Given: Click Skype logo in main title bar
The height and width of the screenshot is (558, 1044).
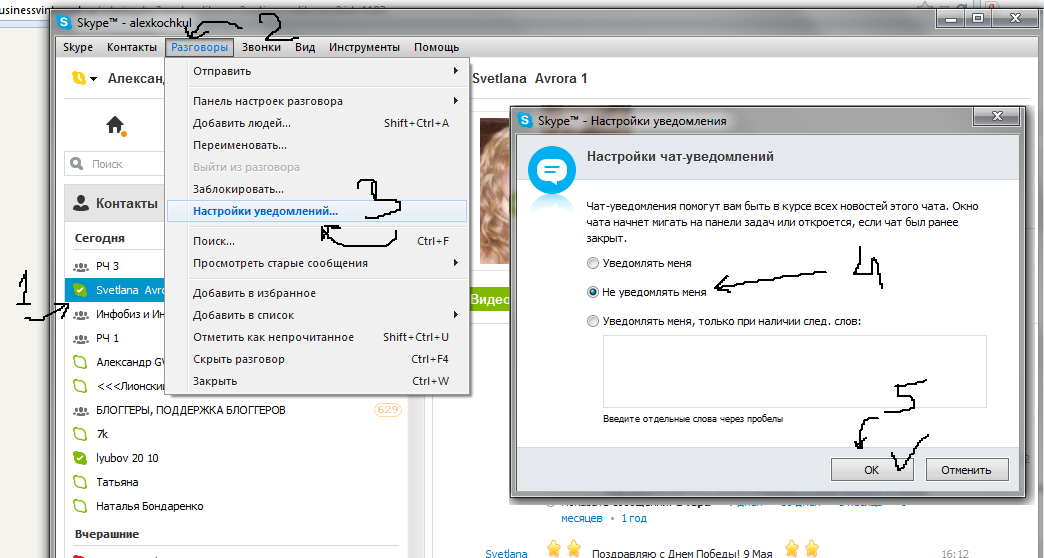Looking at the screenshot, I should coord(65,23).
